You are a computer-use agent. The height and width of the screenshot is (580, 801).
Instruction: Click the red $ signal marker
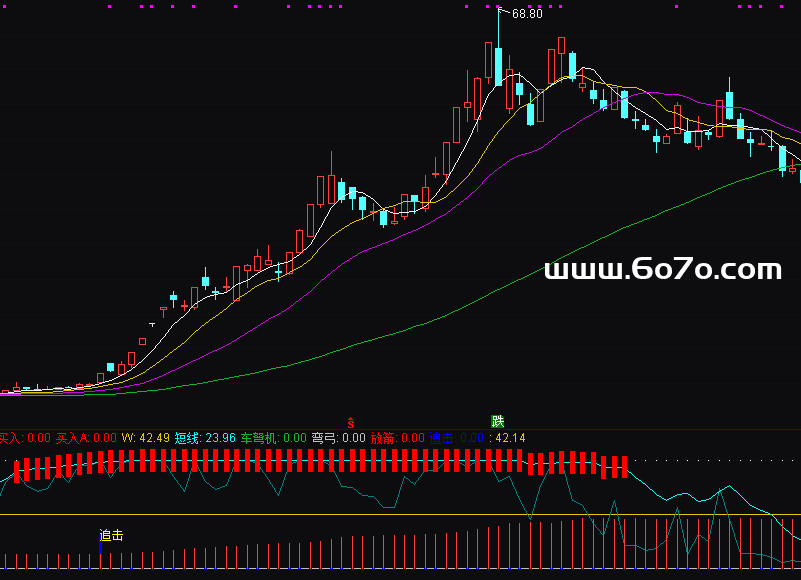click(350, 422)
